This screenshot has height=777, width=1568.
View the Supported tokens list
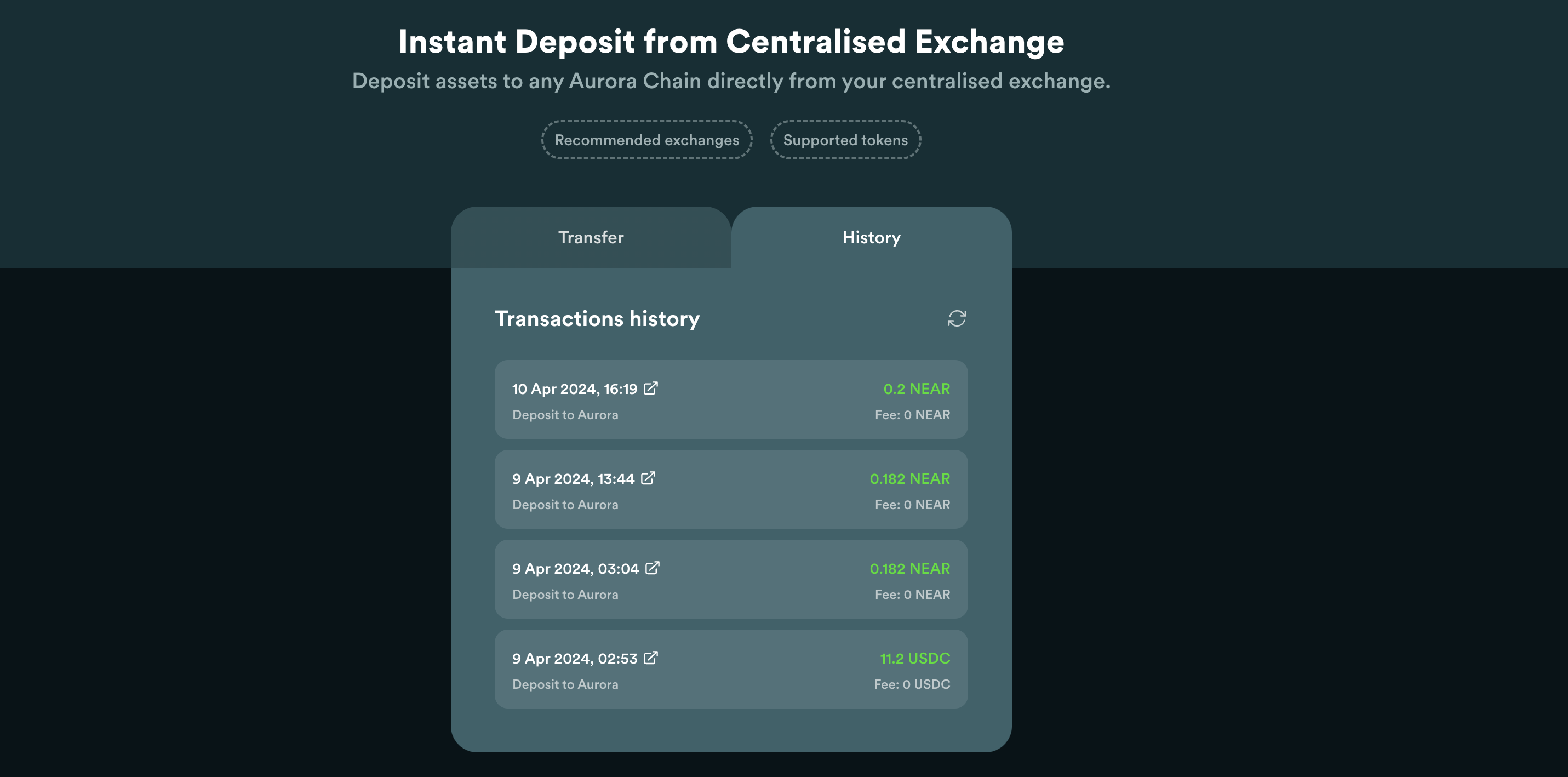[x=845, y=140]
